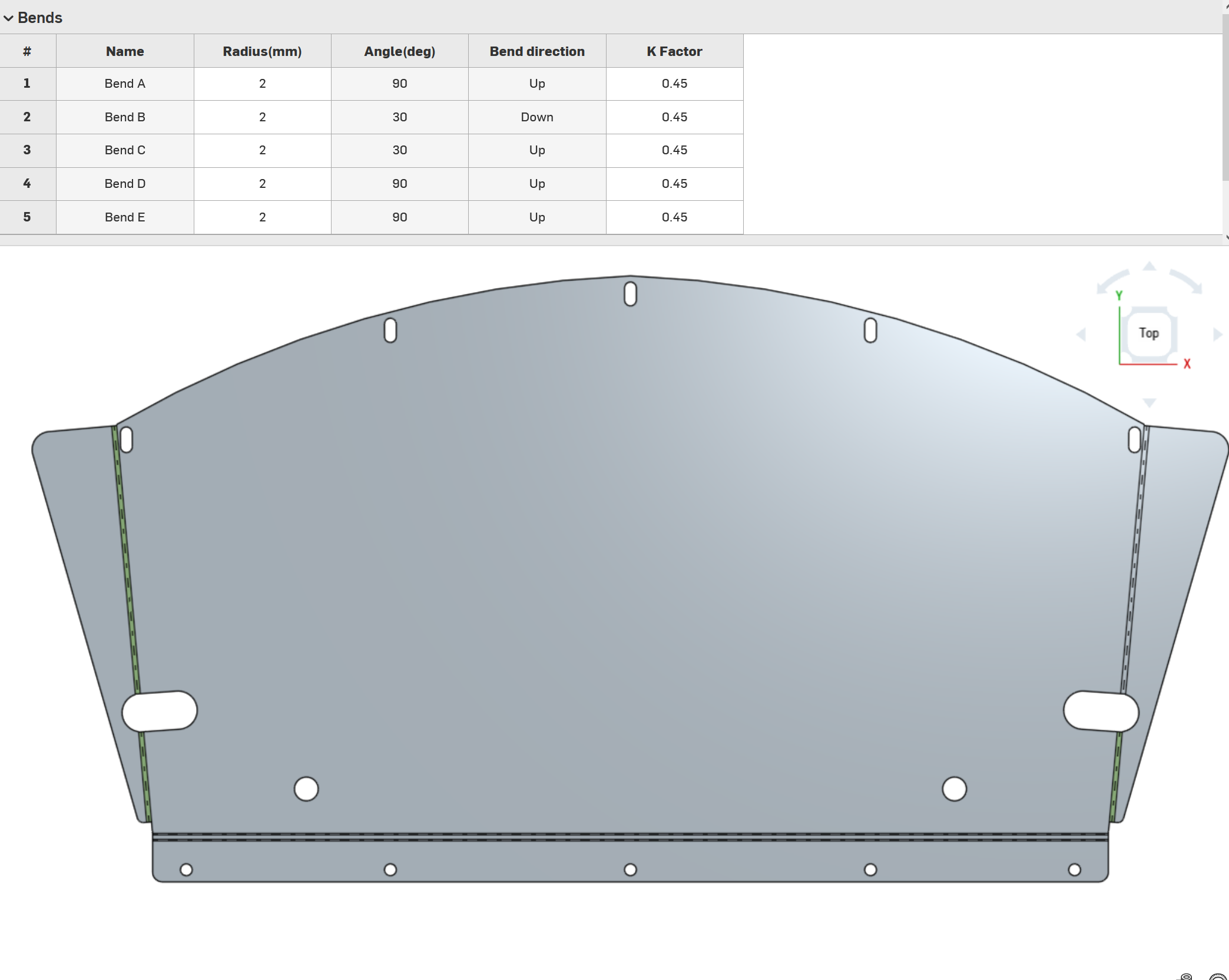Select the Bend B name cell
The image size is (1229, 980).
[x=125, y=117]
